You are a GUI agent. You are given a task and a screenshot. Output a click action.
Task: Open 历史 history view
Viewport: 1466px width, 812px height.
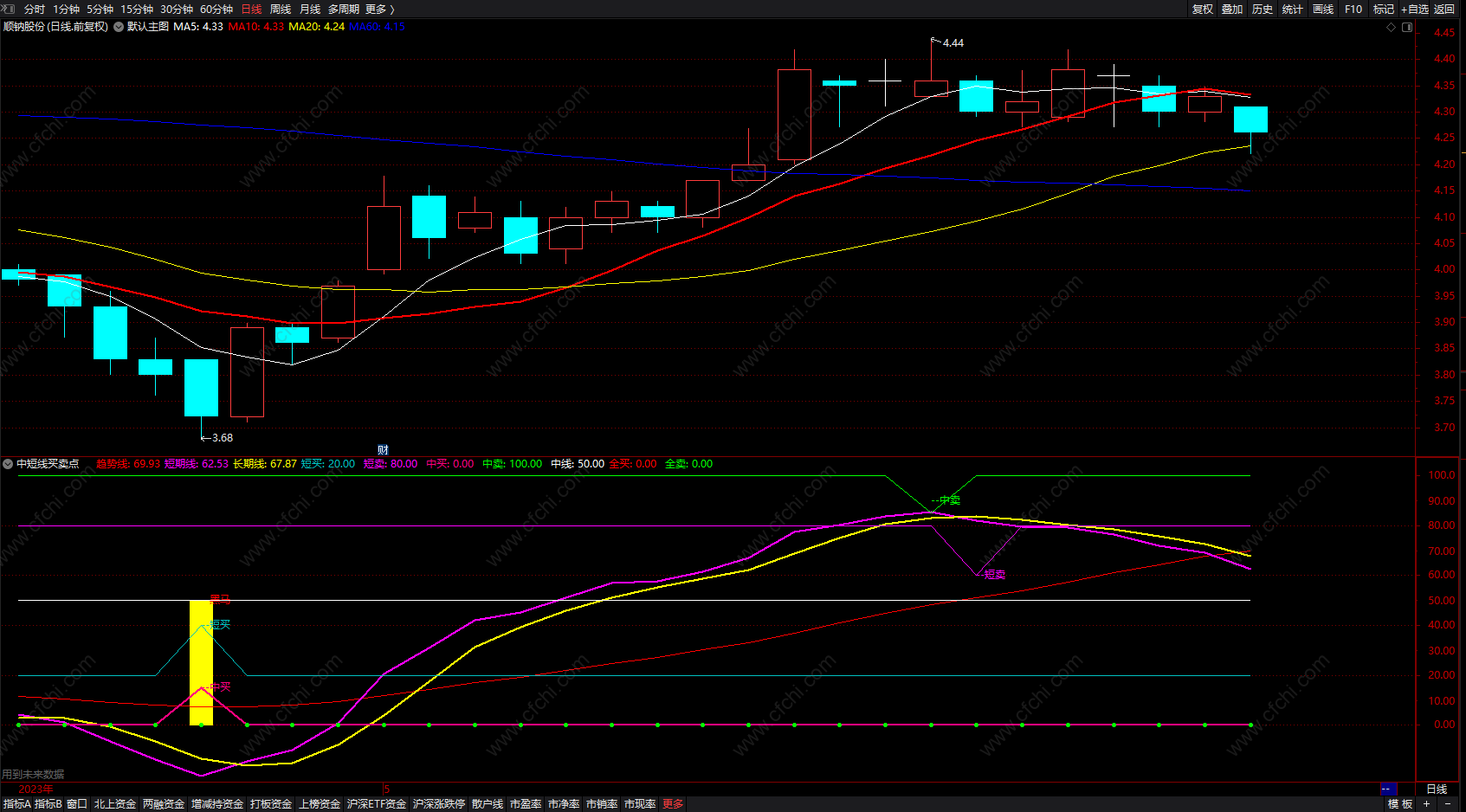pyautogui.click(x=1263, y=10)
